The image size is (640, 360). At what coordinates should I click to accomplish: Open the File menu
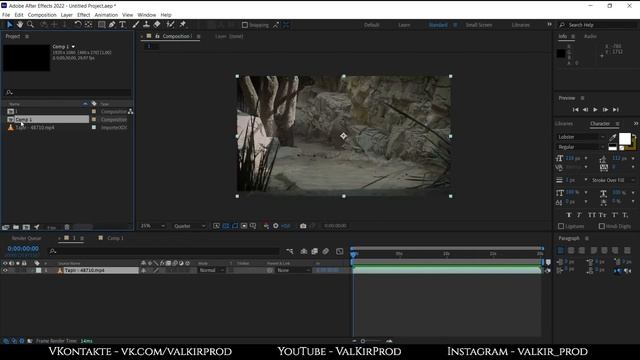6,15
